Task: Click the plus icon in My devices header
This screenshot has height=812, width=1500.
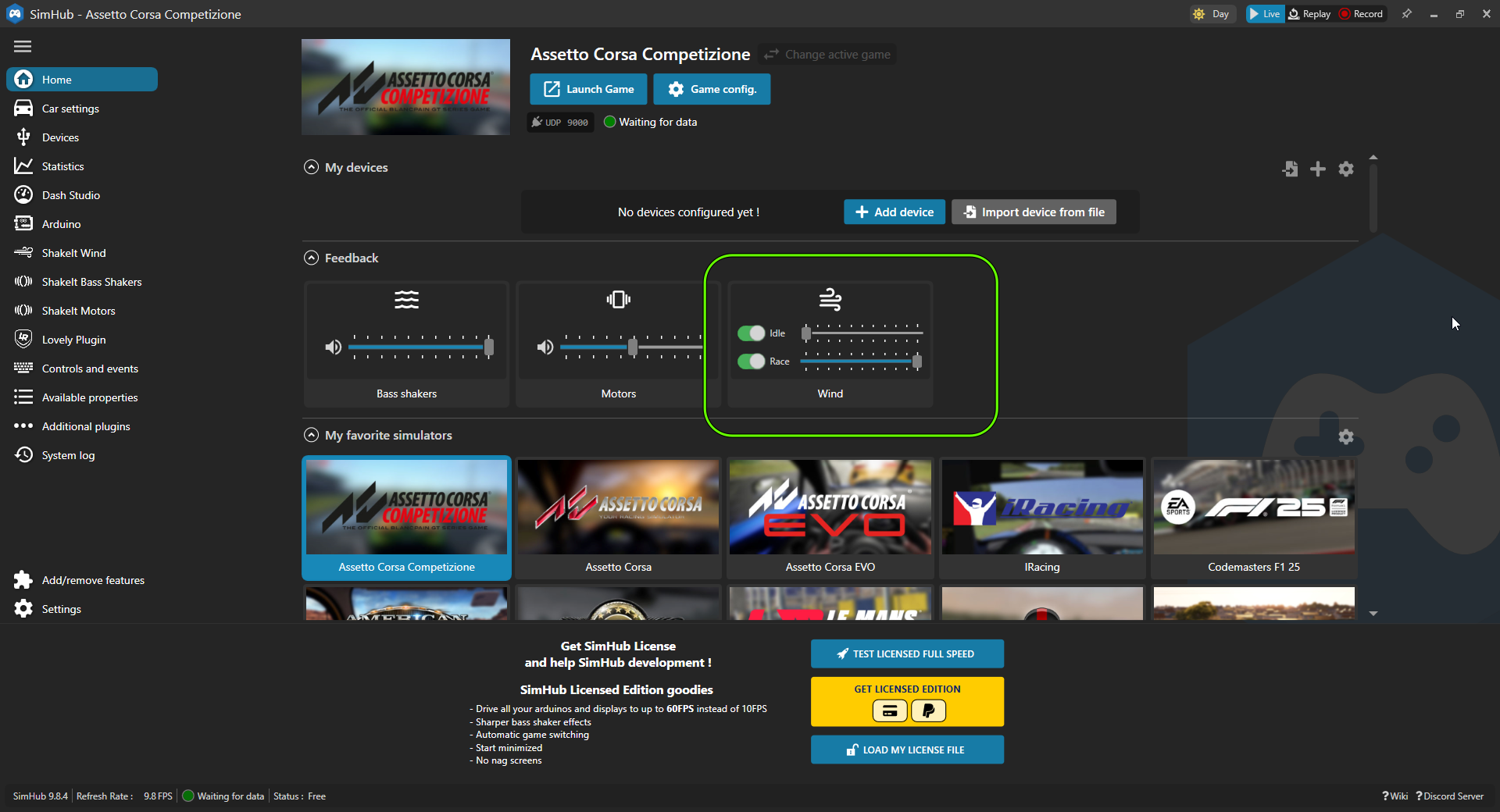Action: pyautogui.click(x=1318, y=169)
